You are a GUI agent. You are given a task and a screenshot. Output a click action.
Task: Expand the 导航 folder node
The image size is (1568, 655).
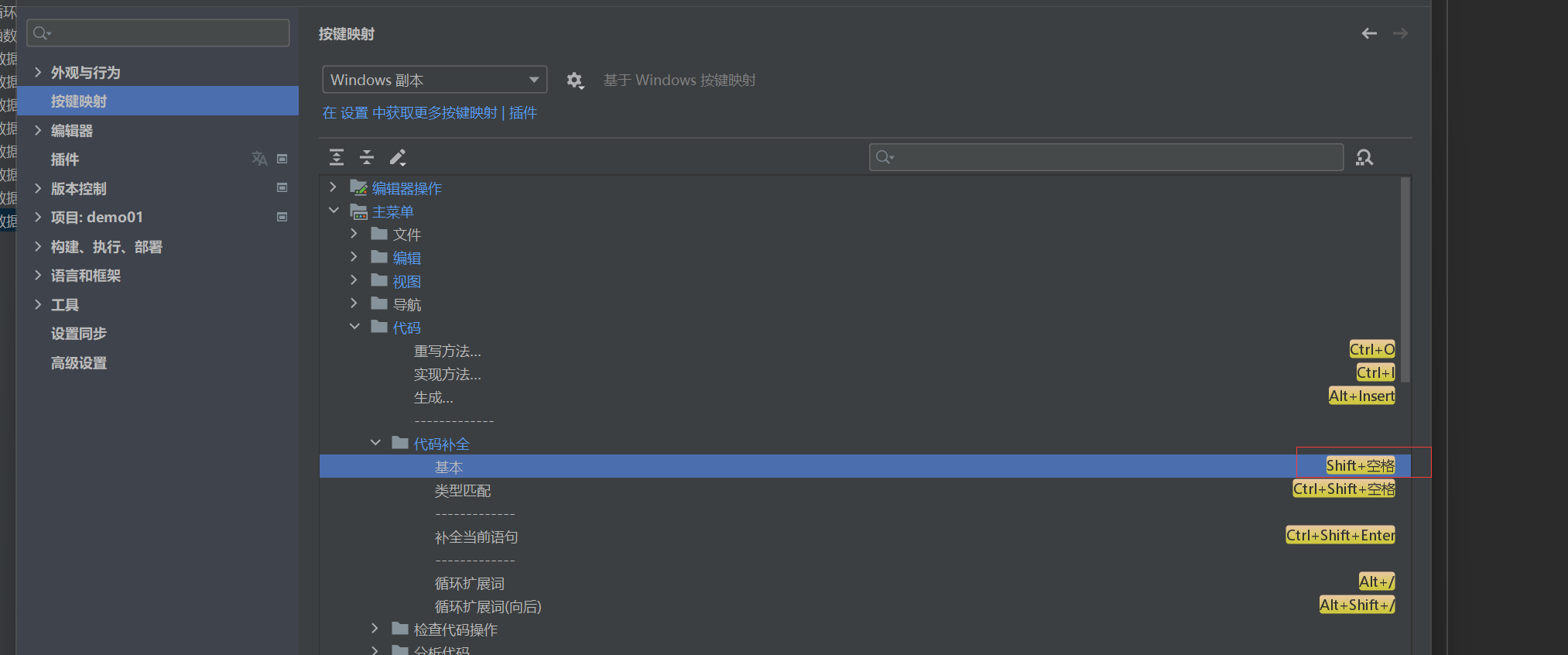(354, 303)
